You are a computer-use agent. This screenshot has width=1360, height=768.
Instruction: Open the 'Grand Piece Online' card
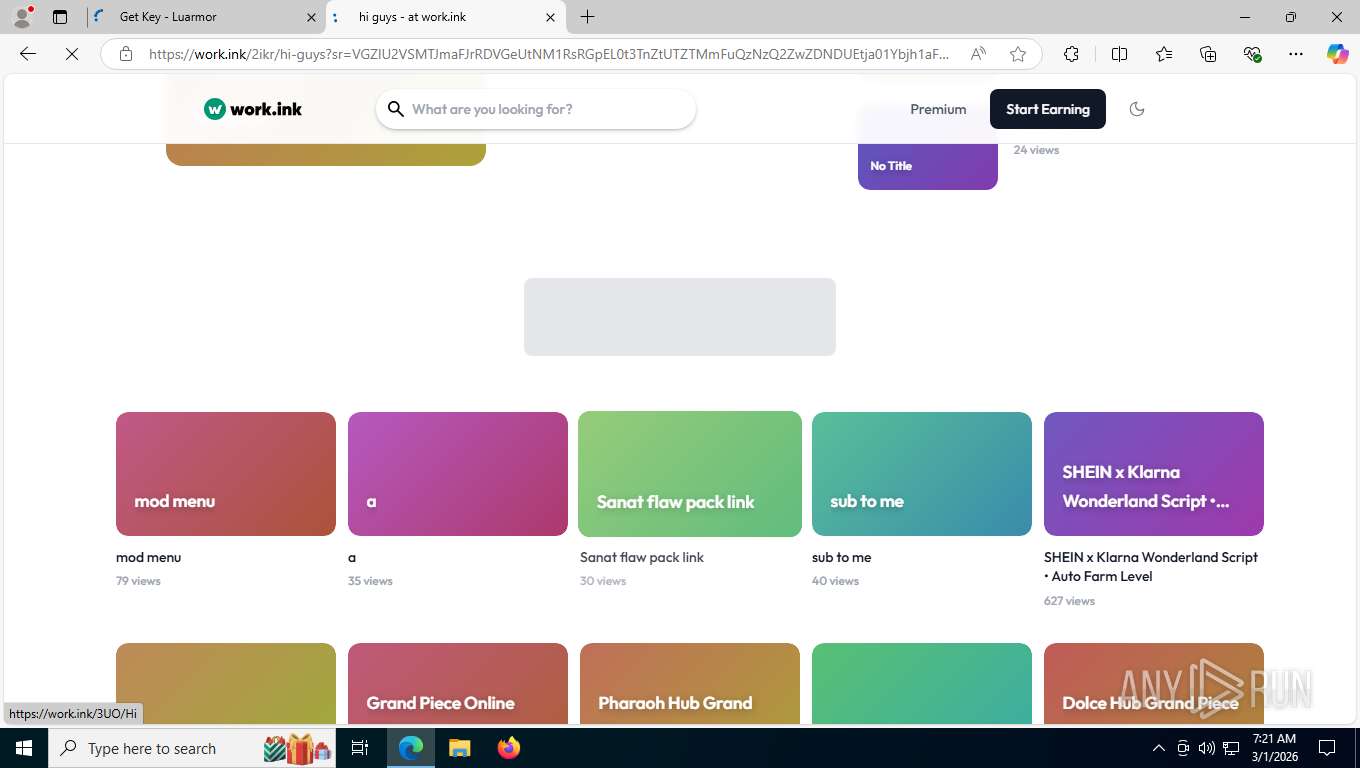(458, 684)
